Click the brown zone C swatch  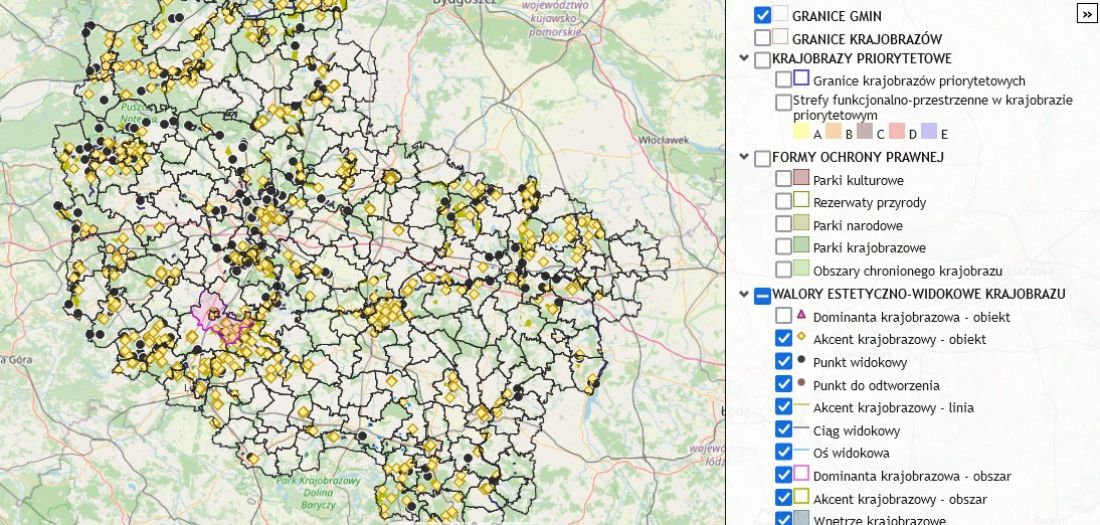(x=864, y=131)
